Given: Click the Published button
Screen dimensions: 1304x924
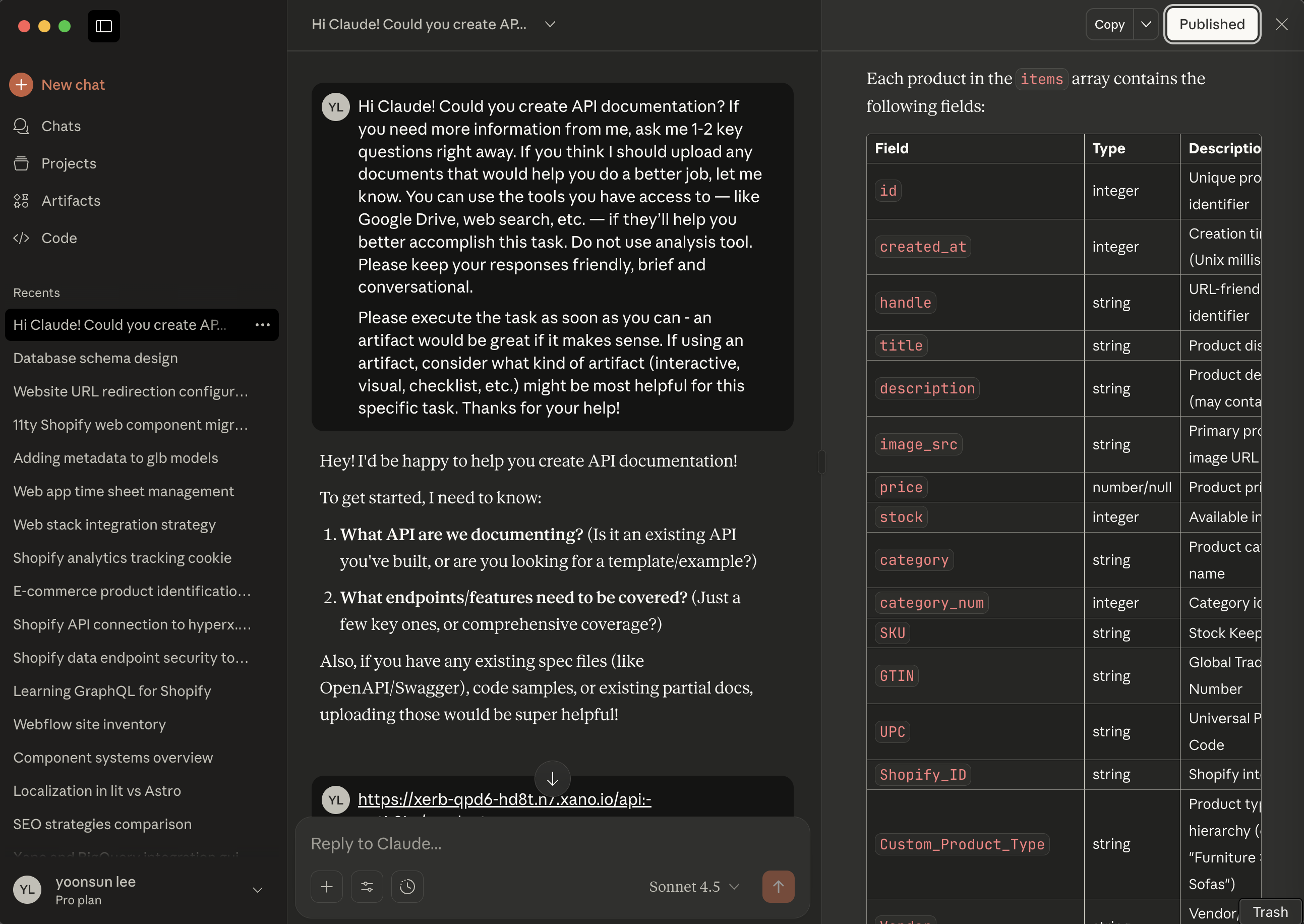Looking at the screenshot, I should click(x=1212, y=25).
